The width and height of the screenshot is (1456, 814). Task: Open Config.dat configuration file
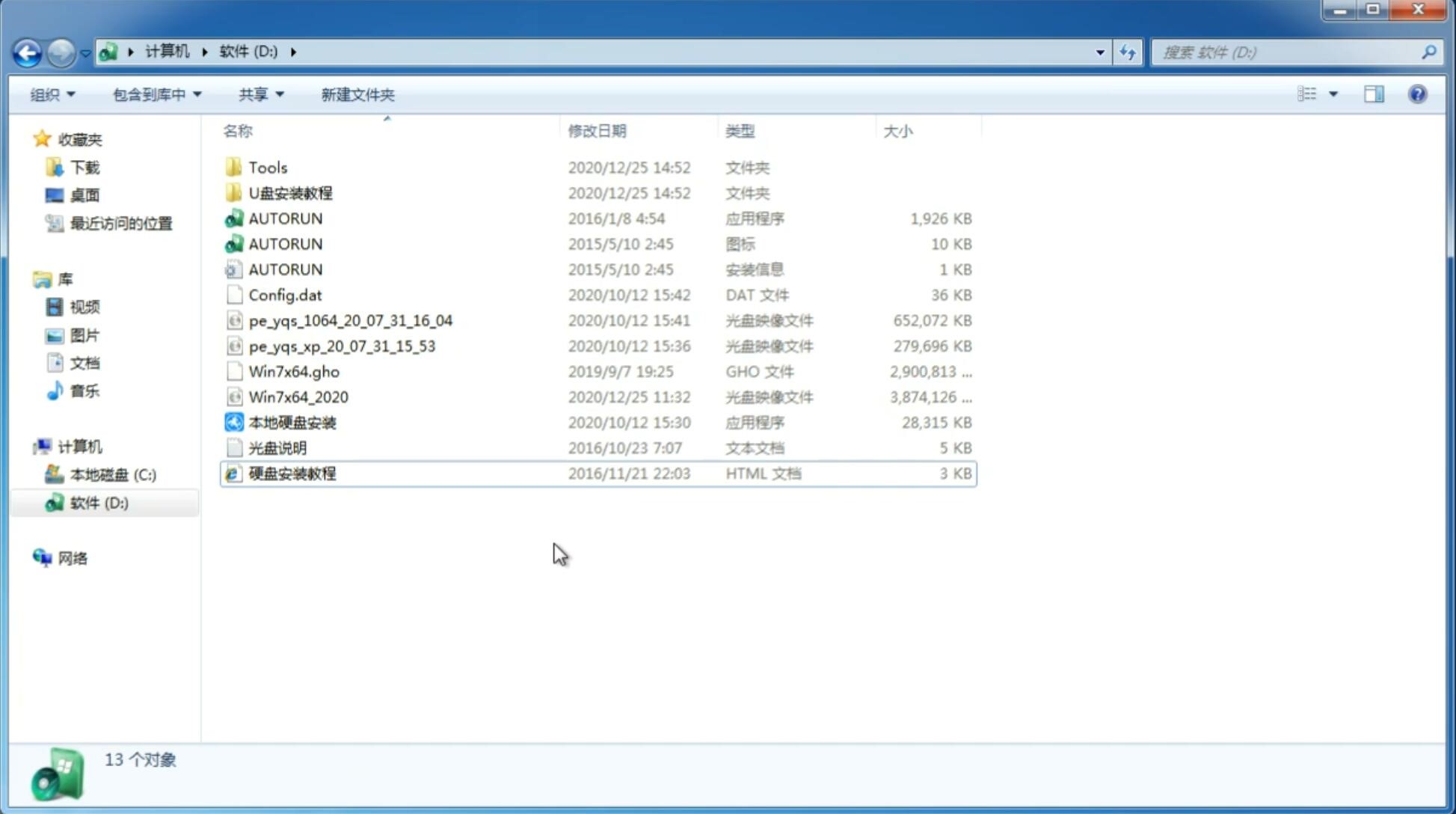tap(285, 294)
